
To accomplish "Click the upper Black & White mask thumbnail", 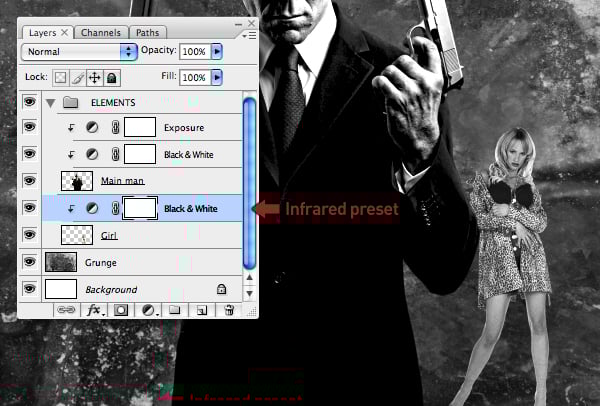I will pyautogui.click(x=140, y=154).
